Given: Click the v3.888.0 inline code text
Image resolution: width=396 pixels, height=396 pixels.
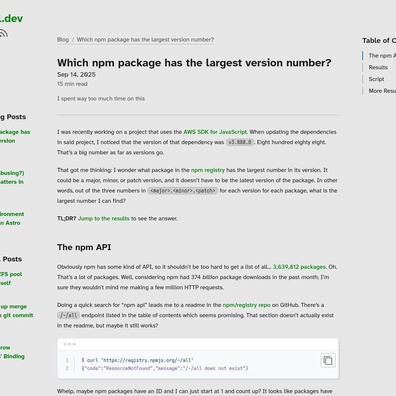Looking at the screenshot, I should [x=240, y=142].
